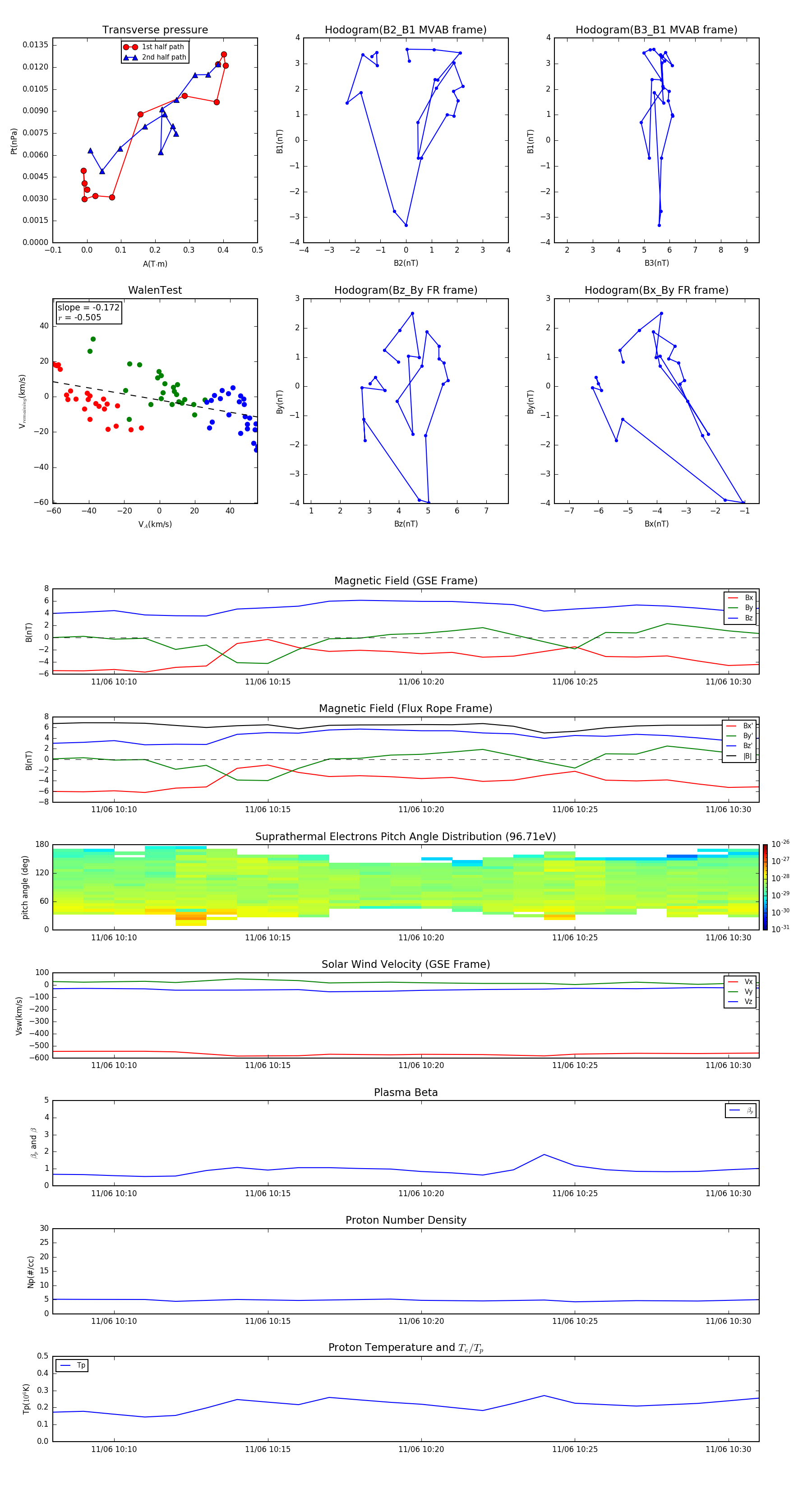Click "11/06 10:25" tick under pitch angle plot
The image size is (812, 1489).
tap(574, 938)
